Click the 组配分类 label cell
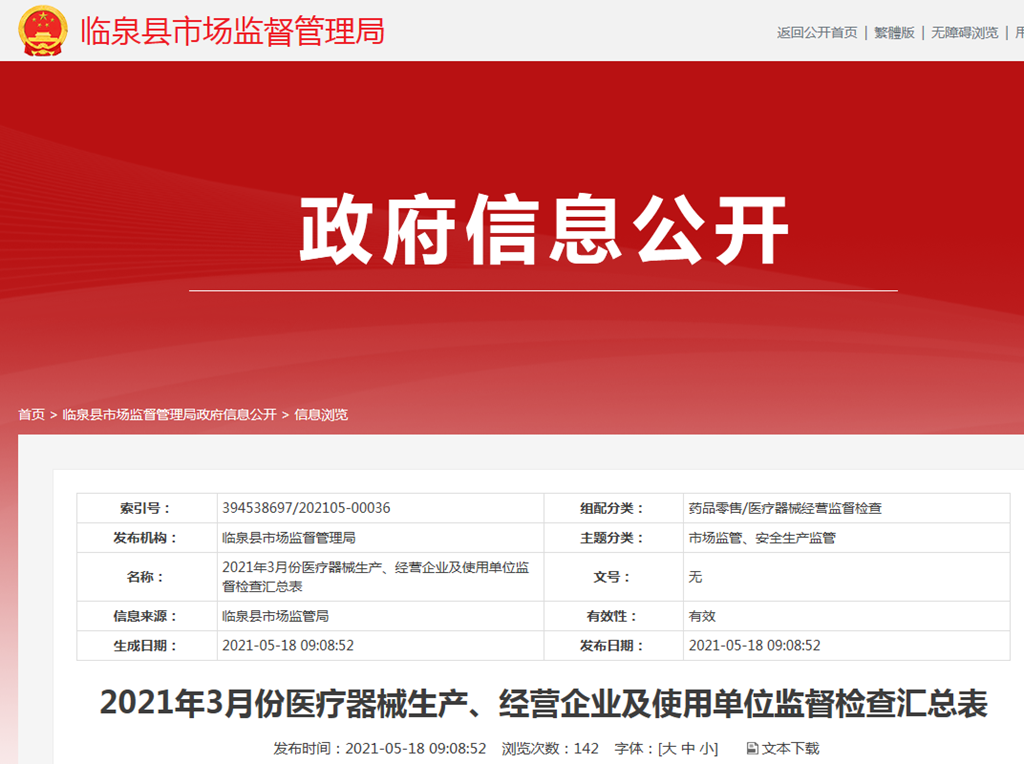 (x=613, y=508)
